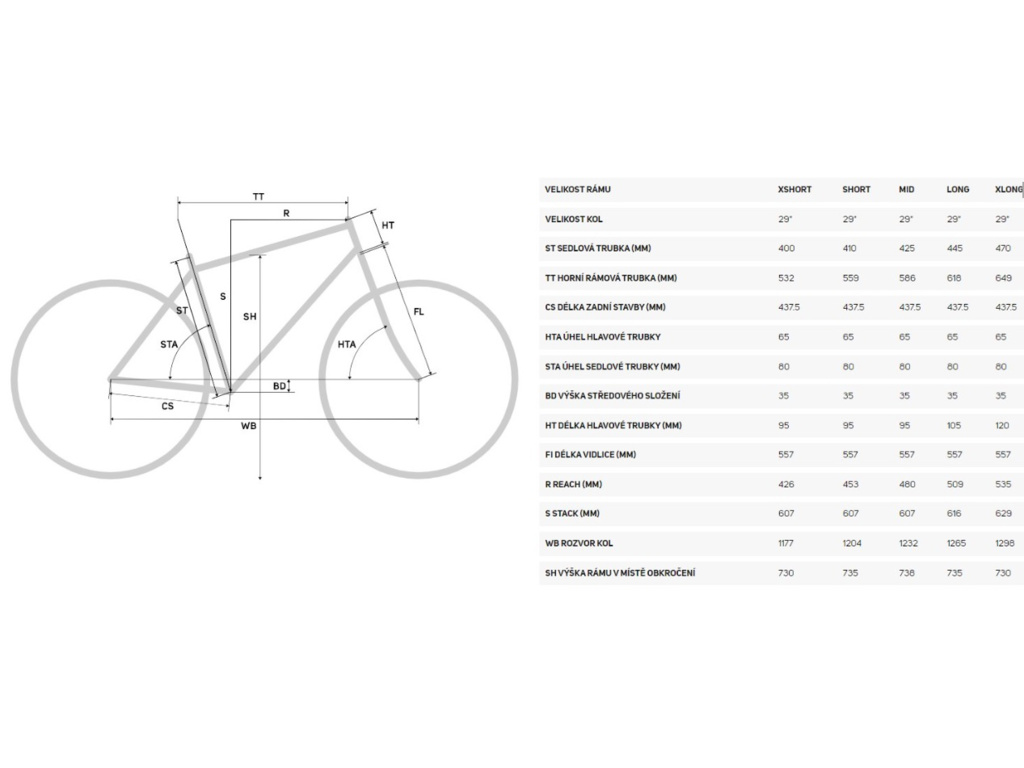Select the top tube value 649
The width and height of the screenshot is (1024, 768).
(1004, 278)
